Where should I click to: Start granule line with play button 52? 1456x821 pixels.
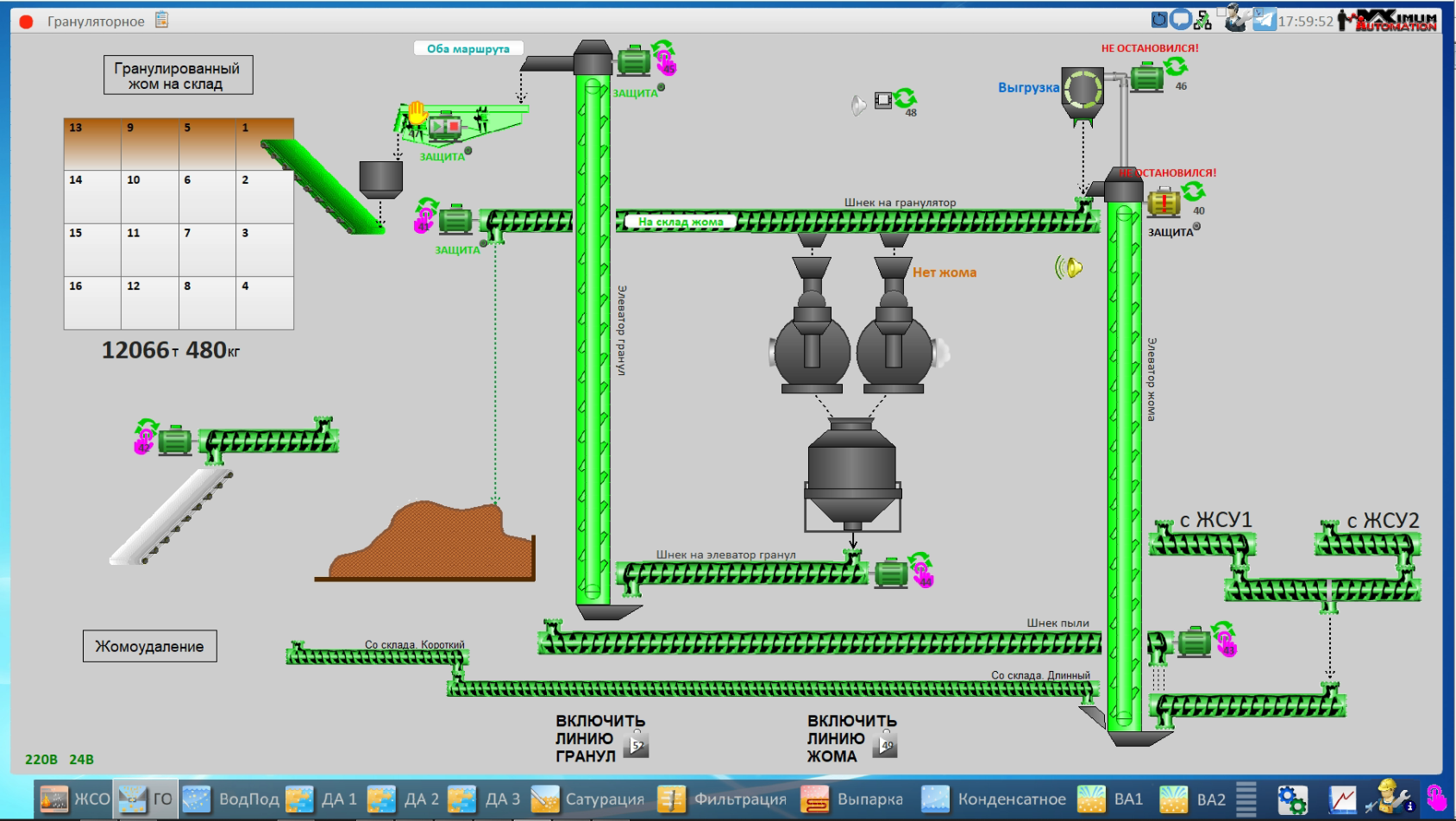[x=637, y=744]
